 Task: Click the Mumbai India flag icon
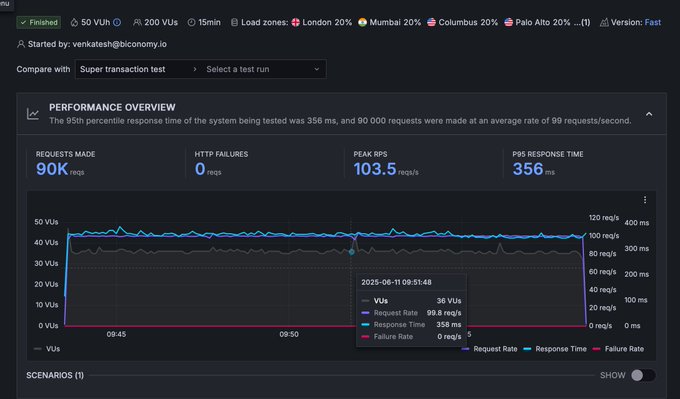363,22
